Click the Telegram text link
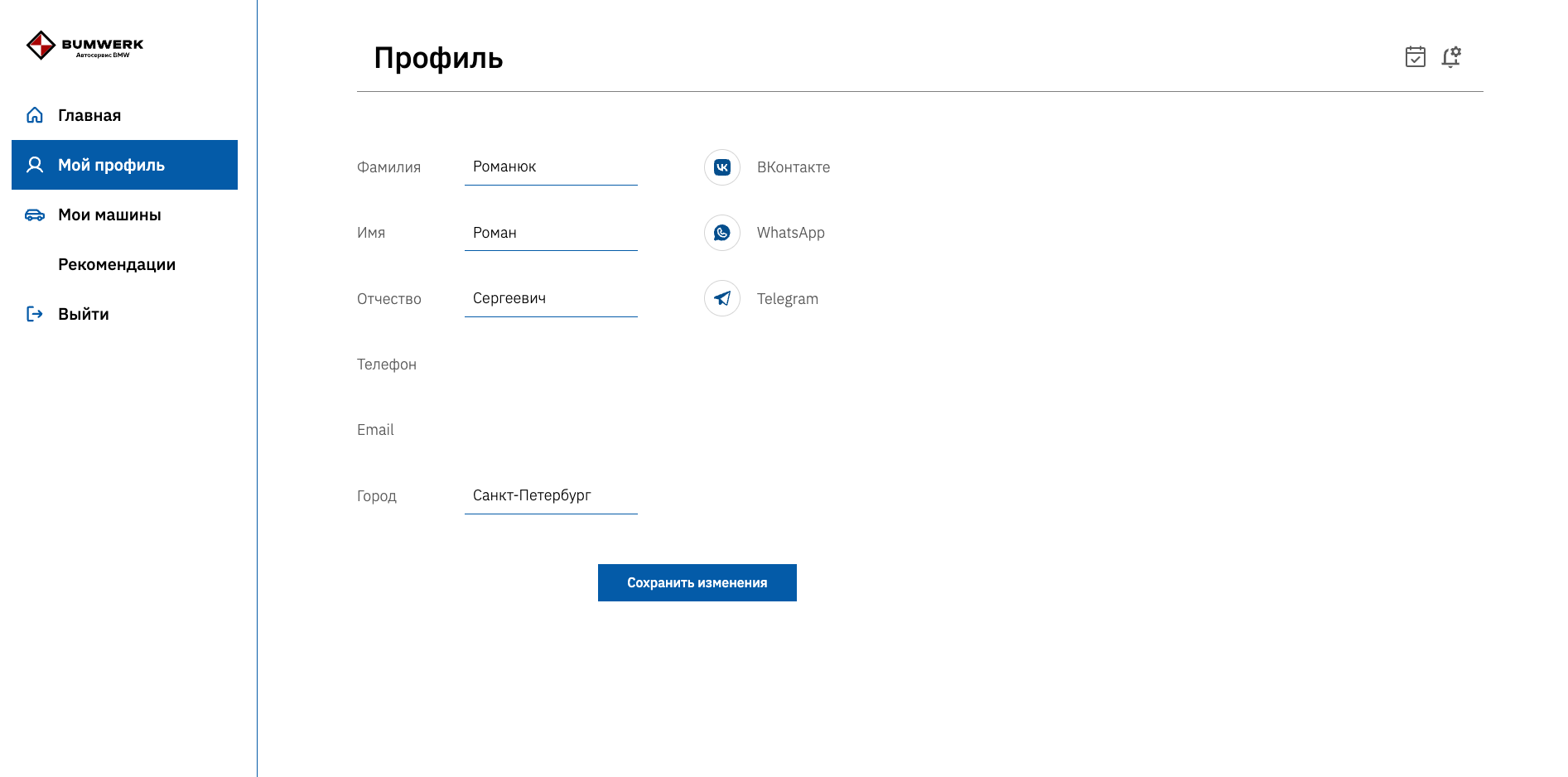The image size is (1568, 777). [x=787, y=299]
